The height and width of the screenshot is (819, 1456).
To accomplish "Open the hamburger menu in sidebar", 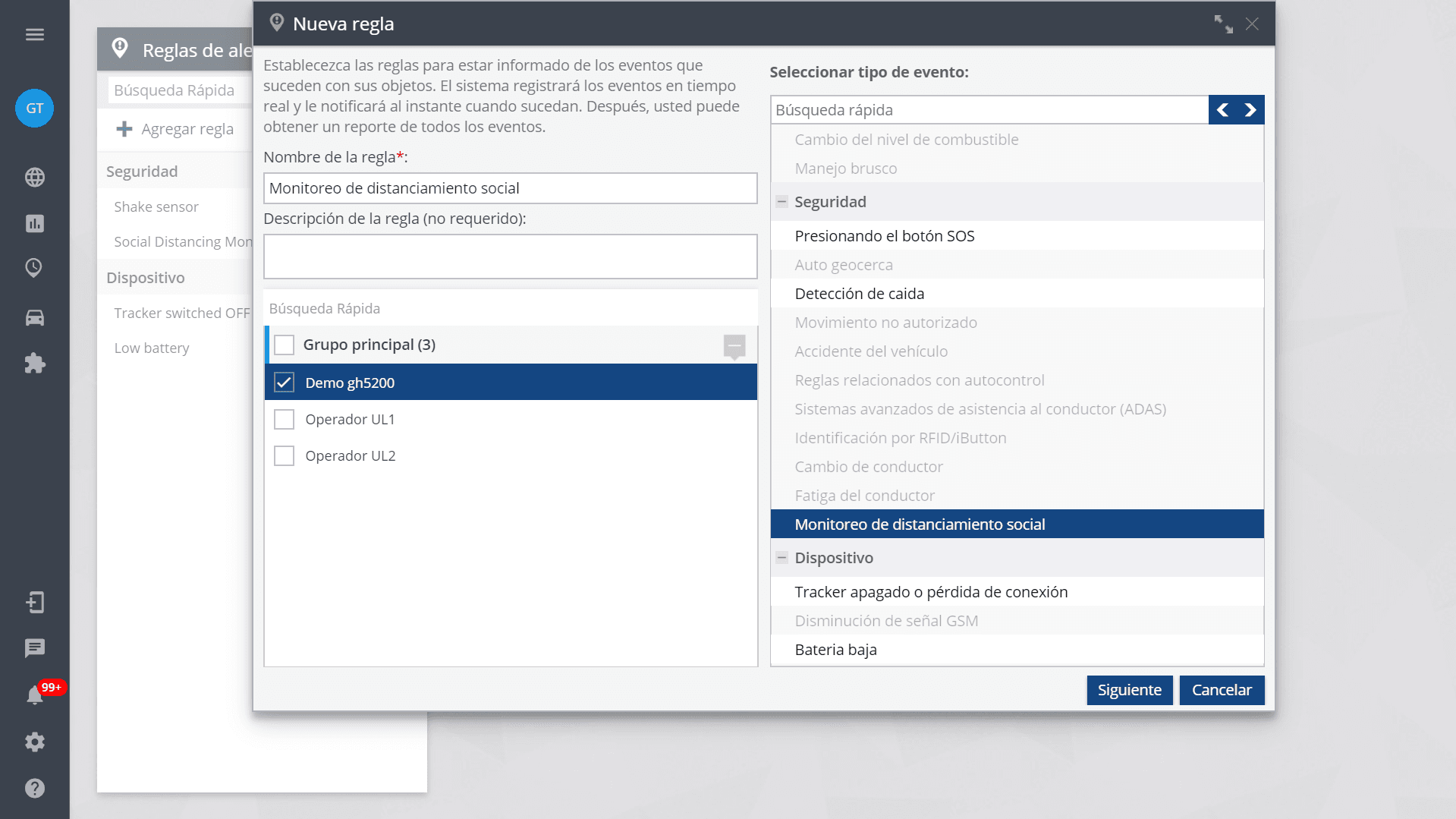I will 35,35.
